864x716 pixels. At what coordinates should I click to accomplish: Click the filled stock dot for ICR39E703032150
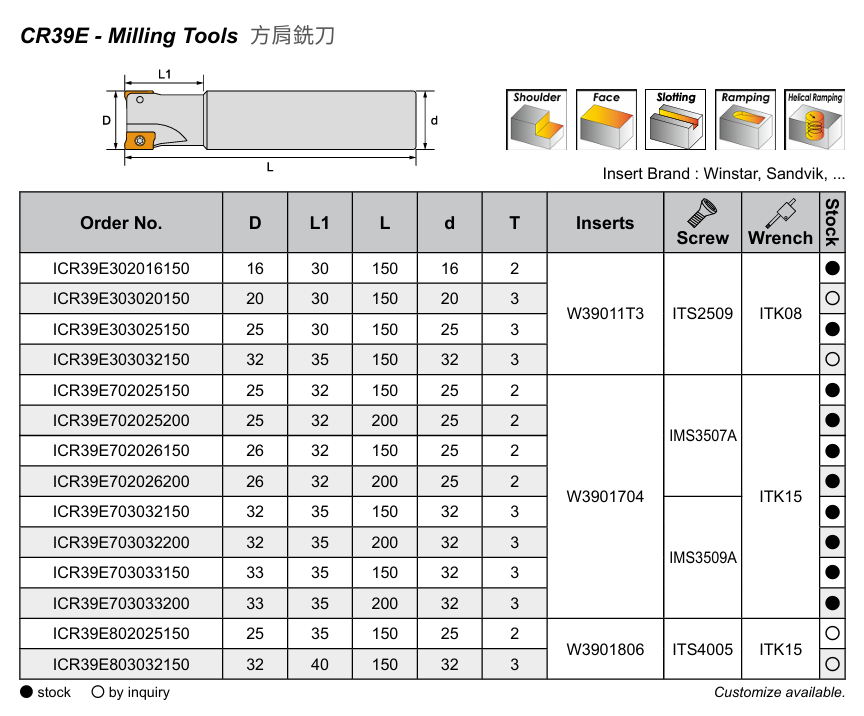coord(832,512)
